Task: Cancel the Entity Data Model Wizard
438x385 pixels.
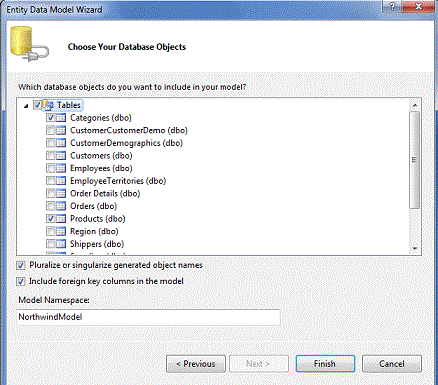Action: [392, 364]
